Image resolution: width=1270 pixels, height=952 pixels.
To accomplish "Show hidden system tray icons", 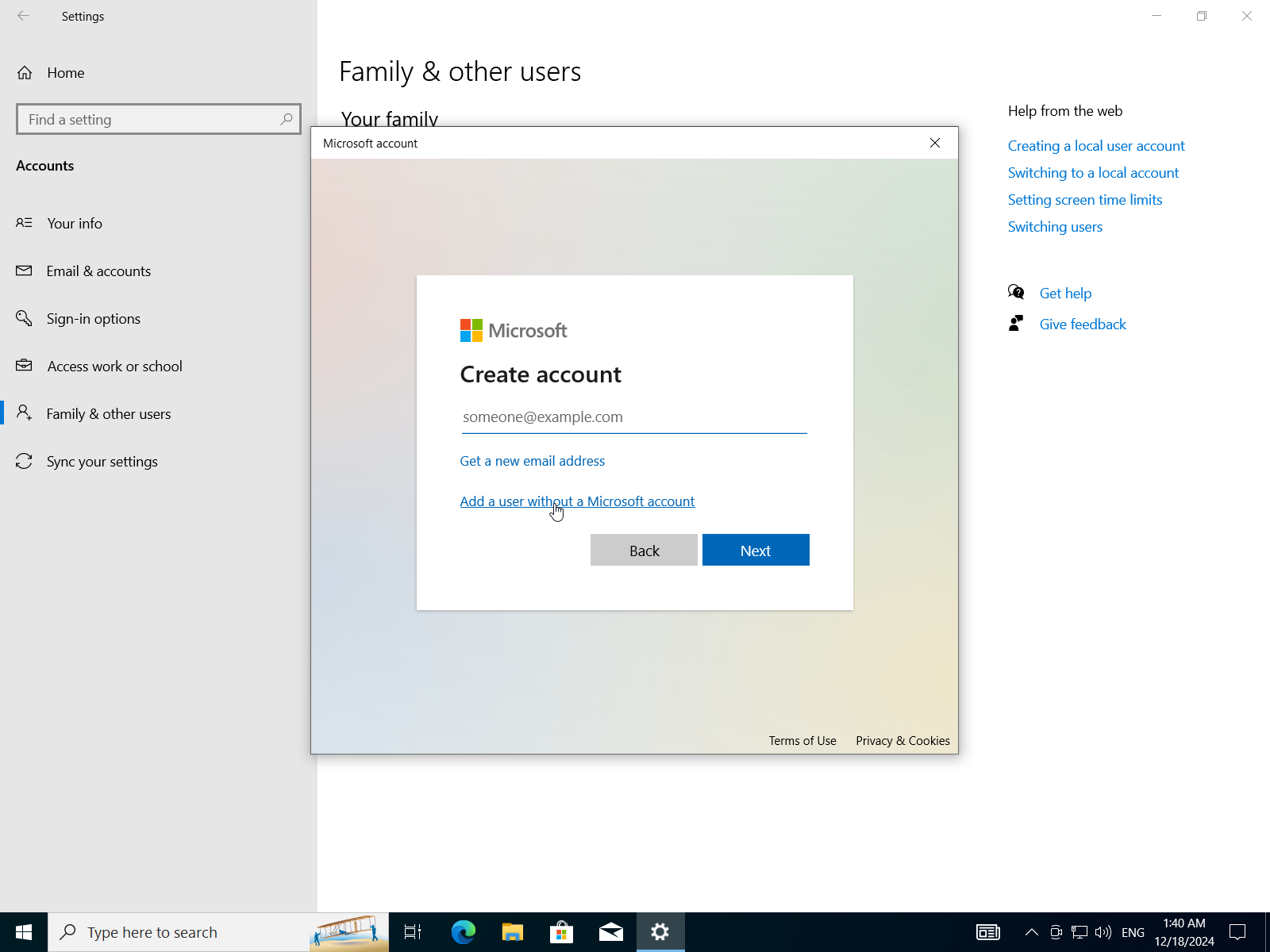I will click(x=1031, y=932).
